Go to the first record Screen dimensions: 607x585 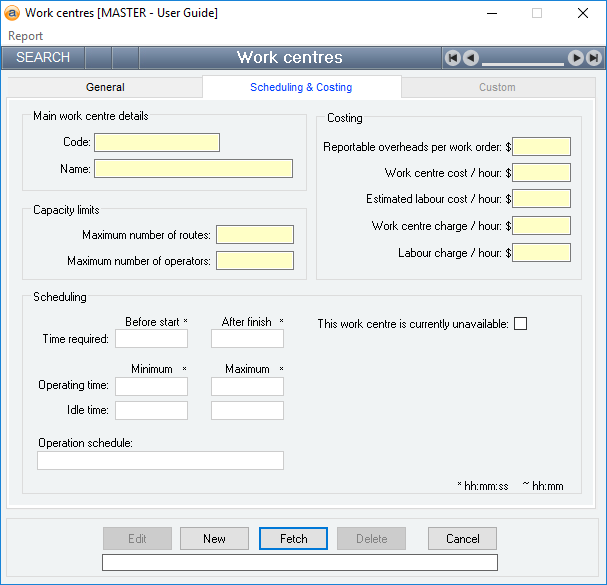point(453,58)
